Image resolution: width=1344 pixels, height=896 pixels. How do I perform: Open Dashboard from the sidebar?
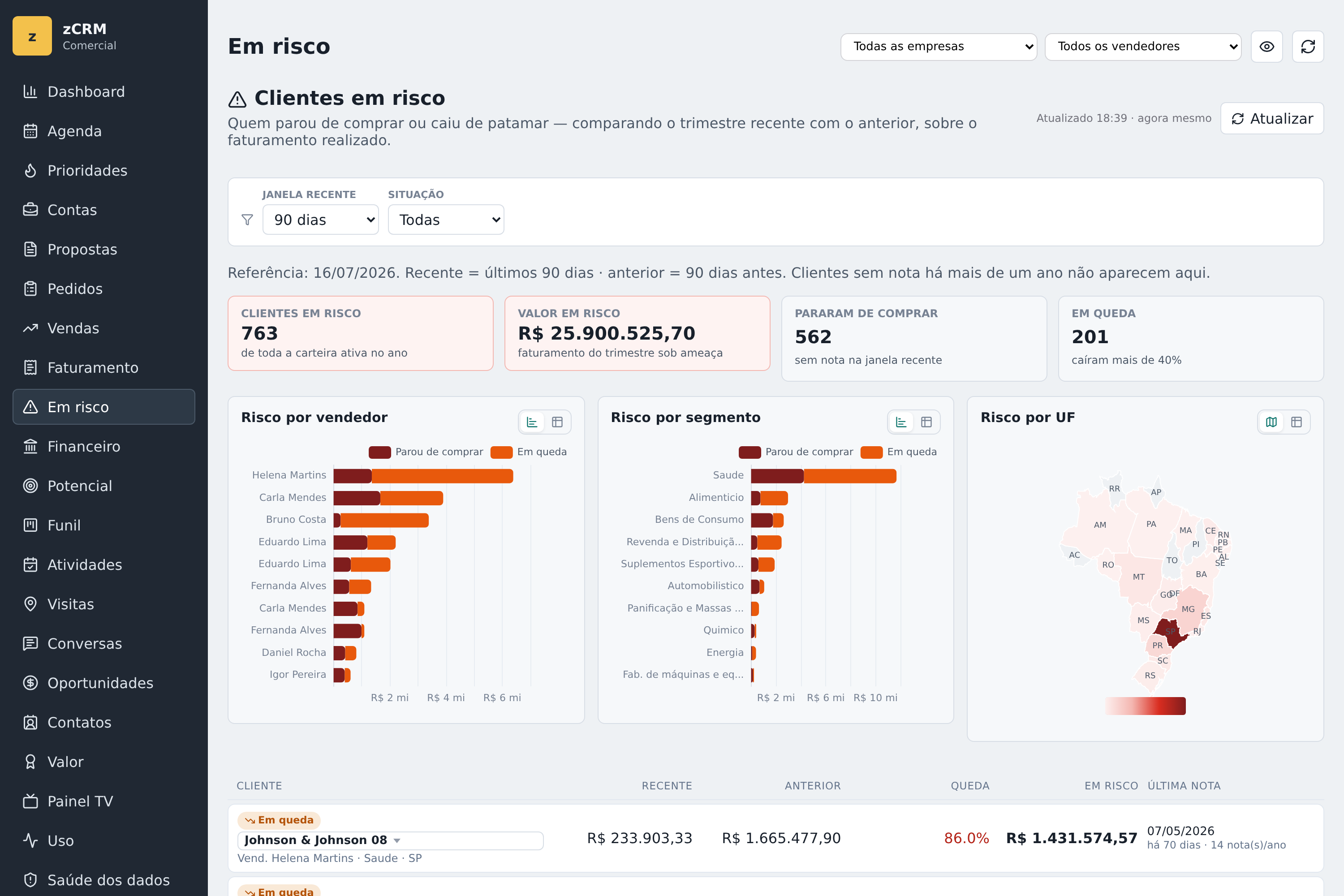pyautogui.click(x=103, y=91)
